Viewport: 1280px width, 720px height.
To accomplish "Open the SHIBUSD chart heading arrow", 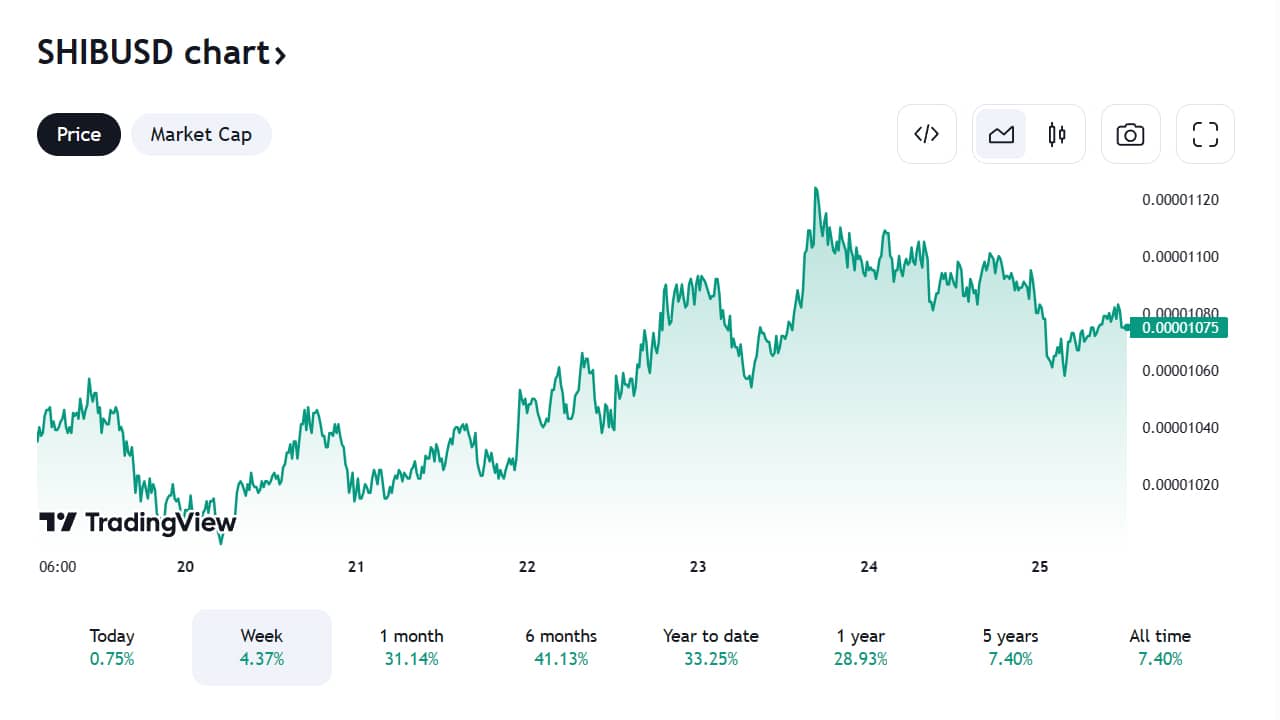I will [280, 55].
